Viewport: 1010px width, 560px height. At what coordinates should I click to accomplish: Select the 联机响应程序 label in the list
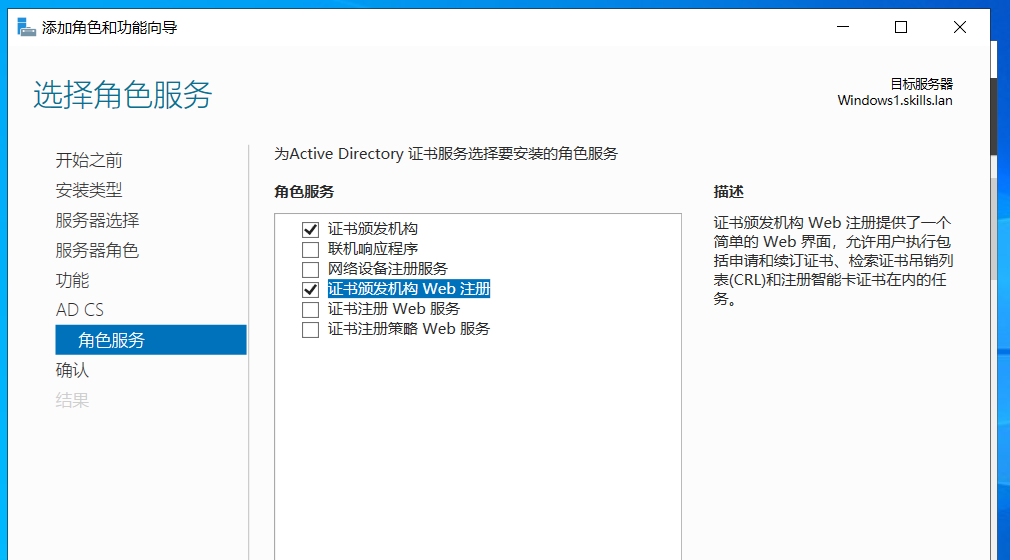(x=373, y=249)
